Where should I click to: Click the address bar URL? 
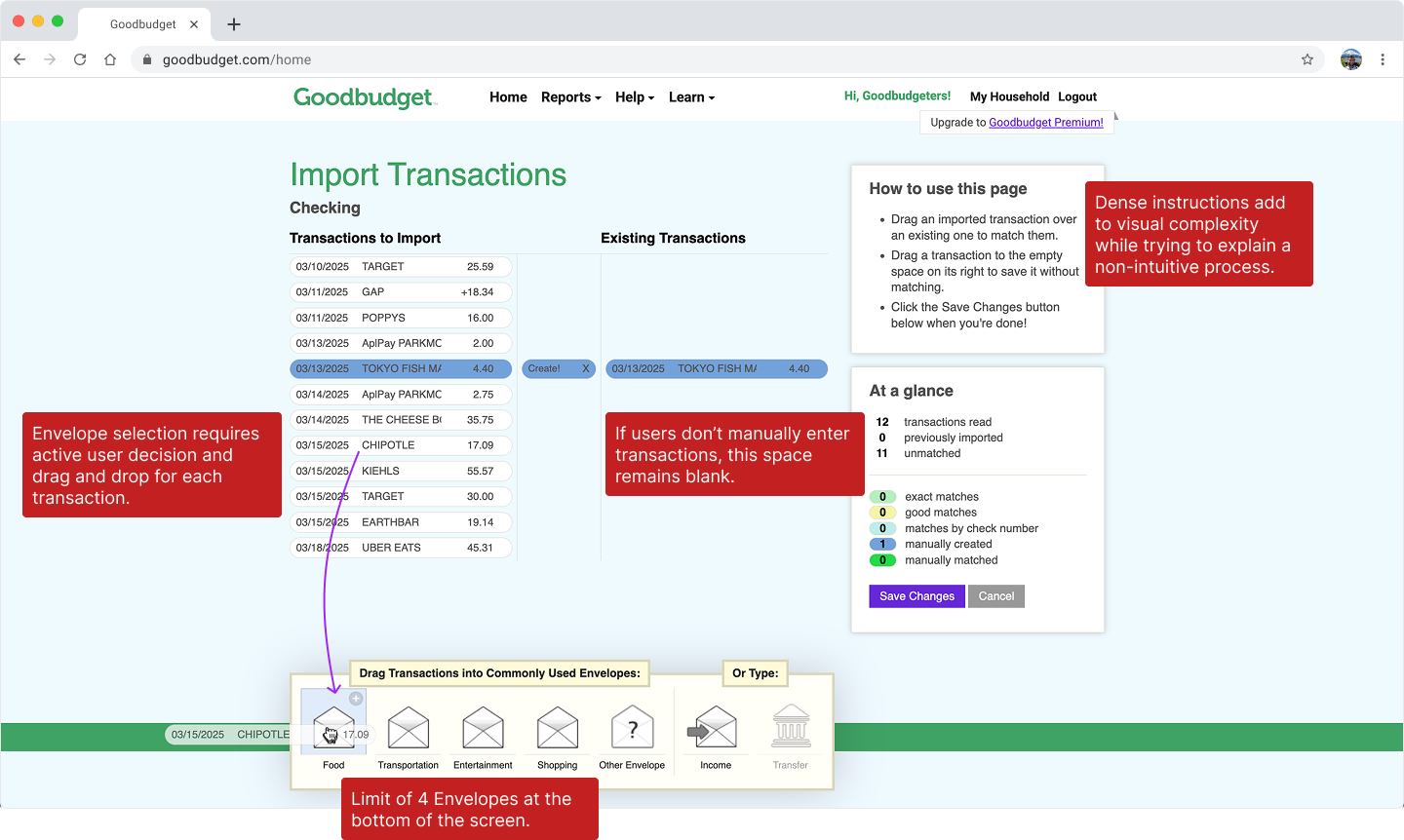237,59
